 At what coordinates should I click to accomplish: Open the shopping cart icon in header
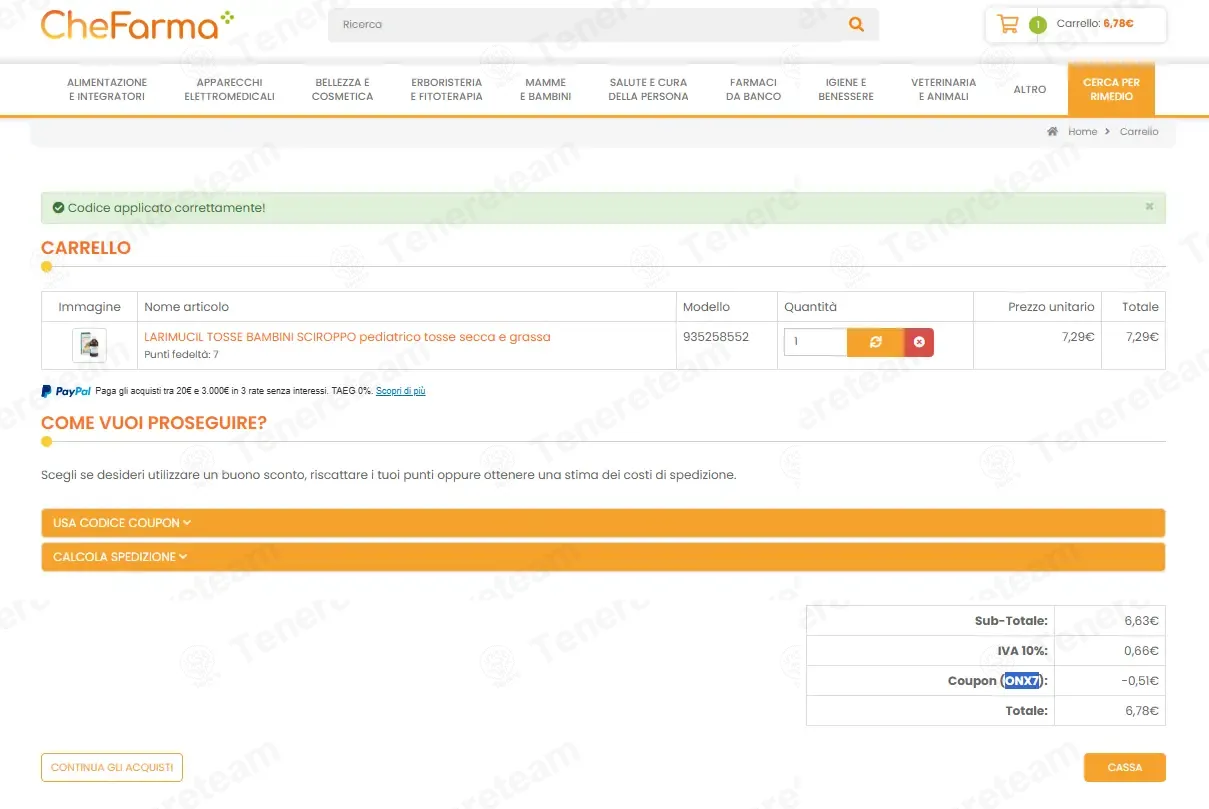point(1008,24)
